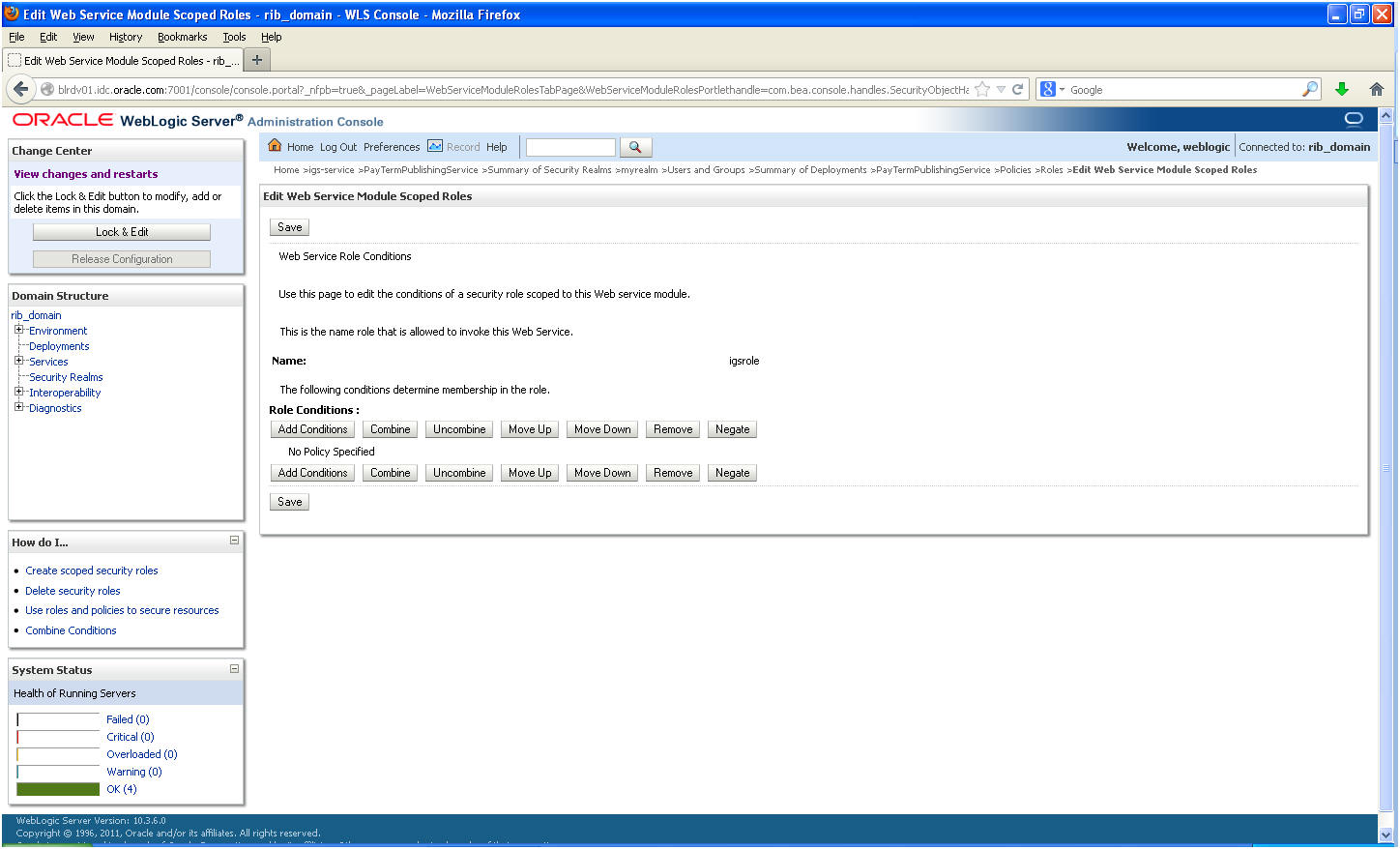Open Security Realms in Domain Structure
The width and height of the screenshot is (1400, 849).
tap(66, 377)
